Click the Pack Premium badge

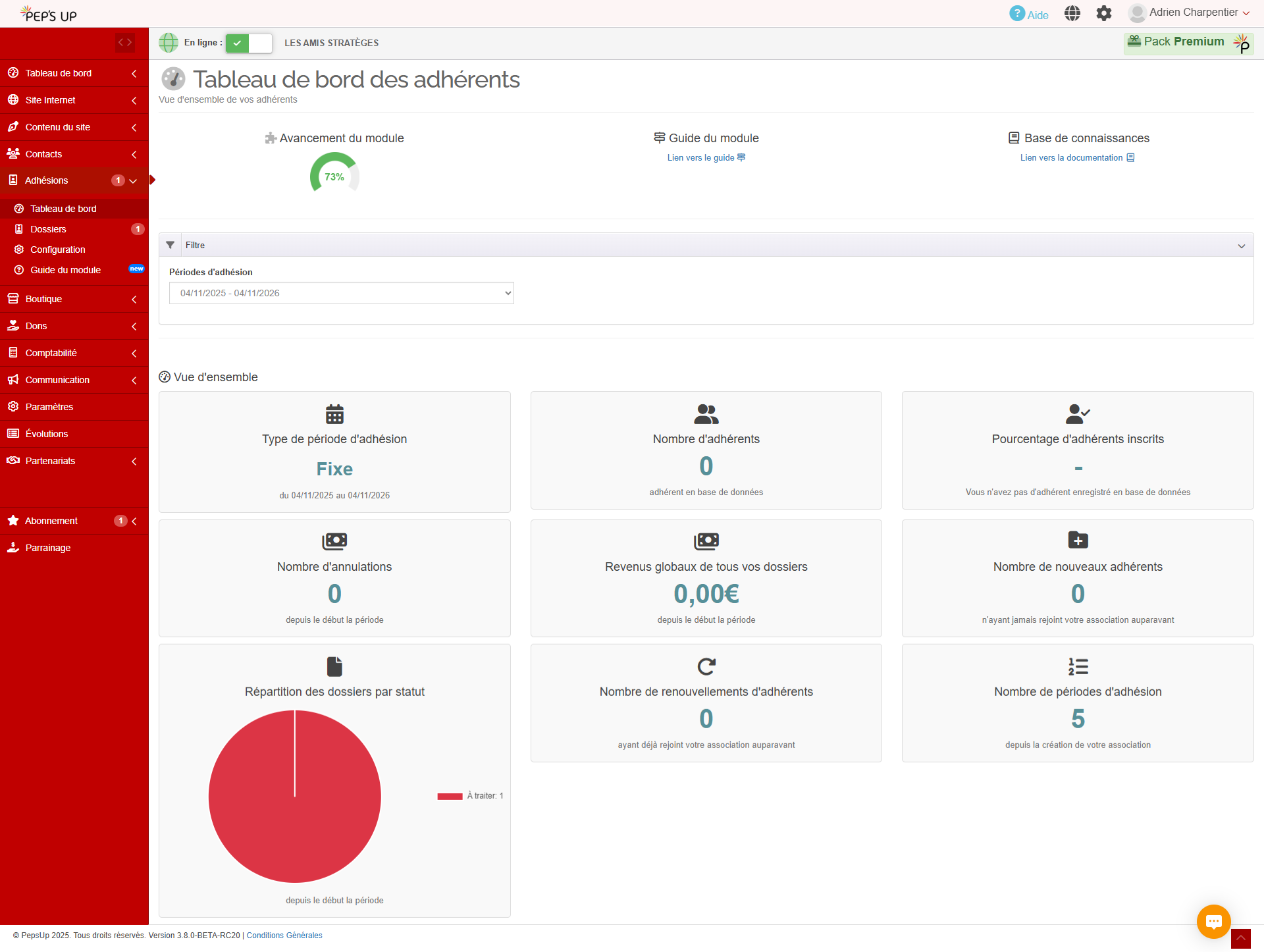pyautogui.click(x=1188, y=43)
